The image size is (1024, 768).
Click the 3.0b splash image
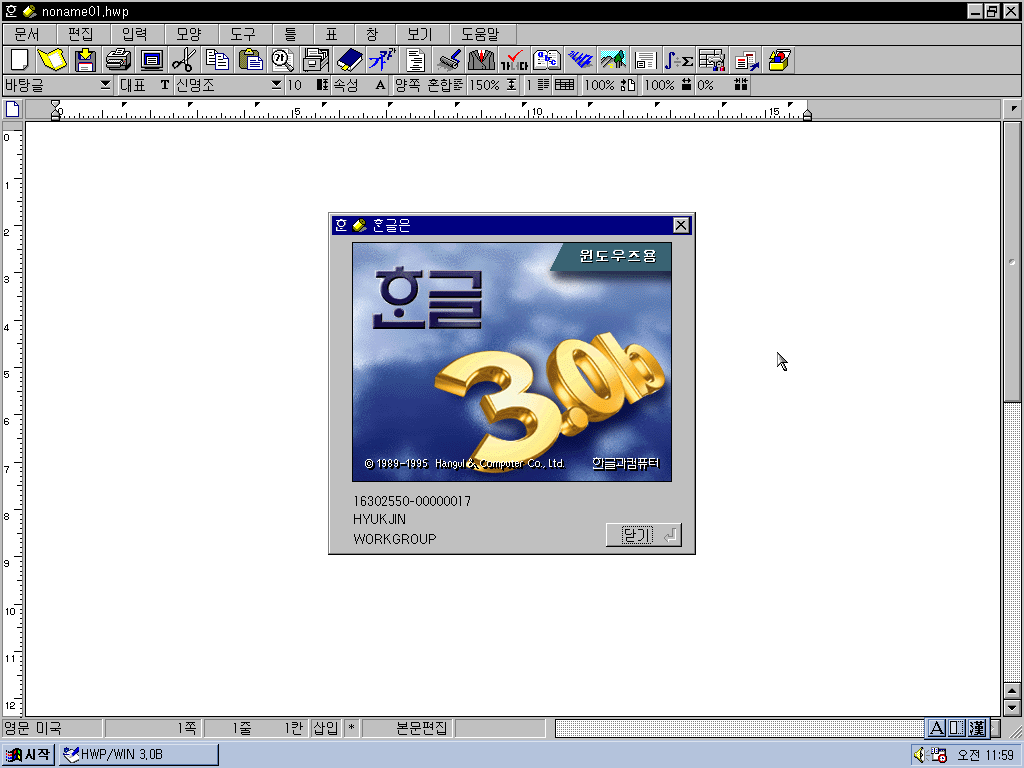click(x=512, y=362)
